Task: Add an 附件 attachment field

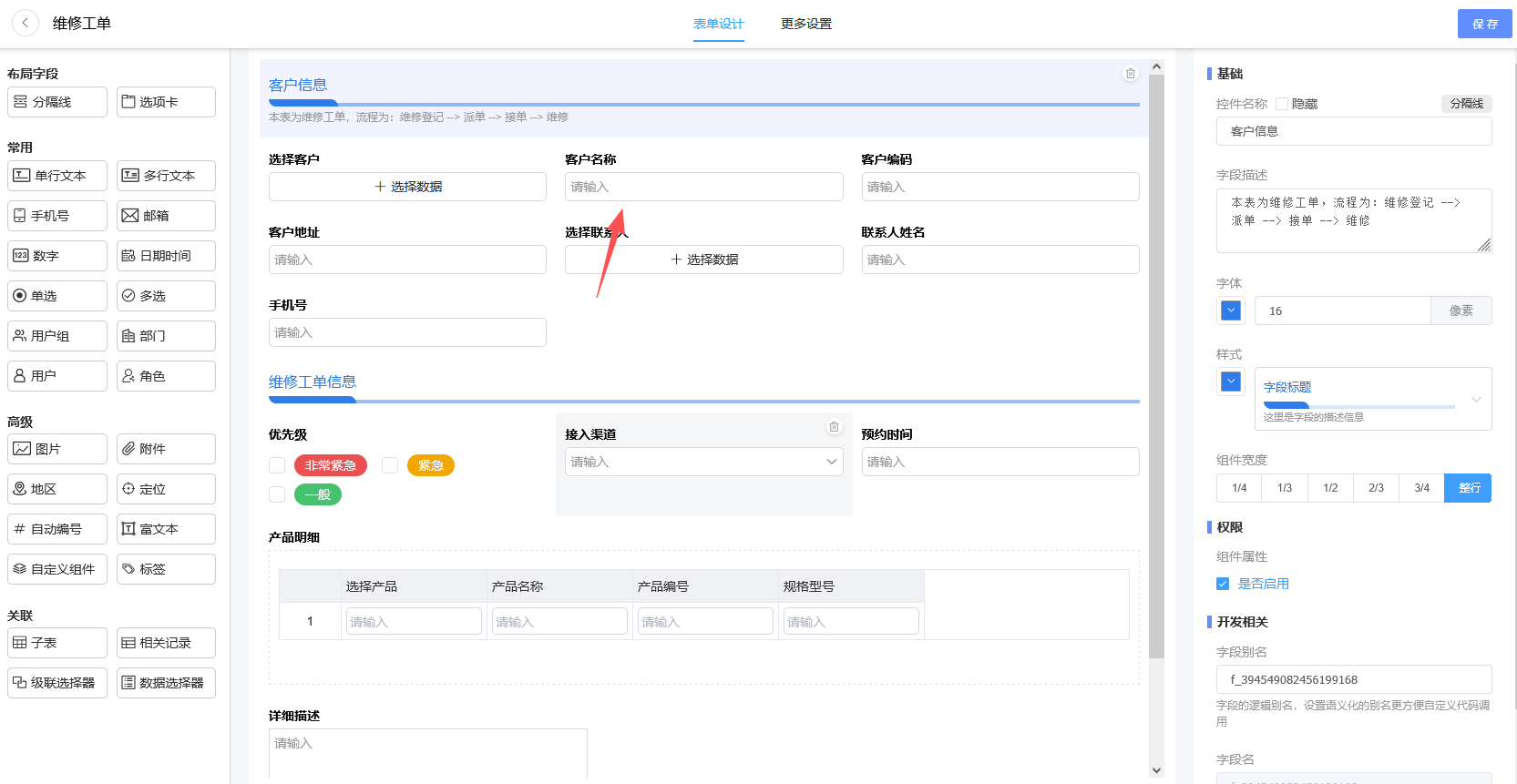Action: pos(166,449)
